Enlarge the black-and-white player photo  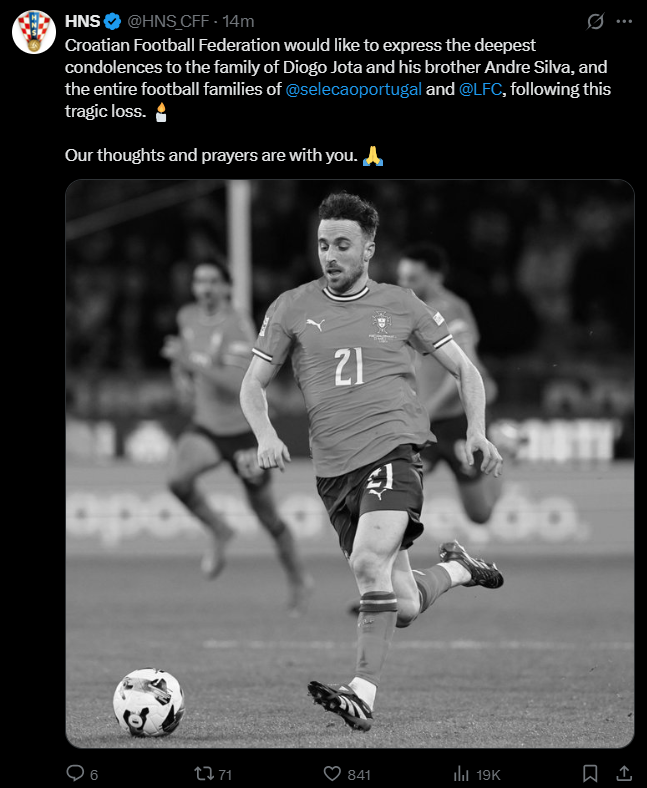pos(350,463)
